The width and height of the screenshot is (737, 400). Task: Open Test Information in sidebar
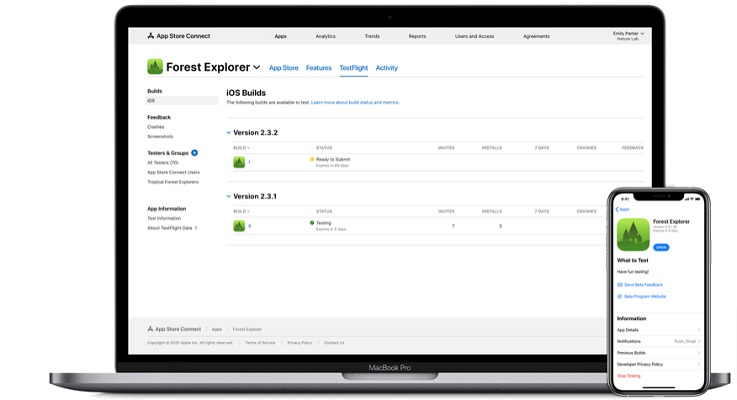164,219
